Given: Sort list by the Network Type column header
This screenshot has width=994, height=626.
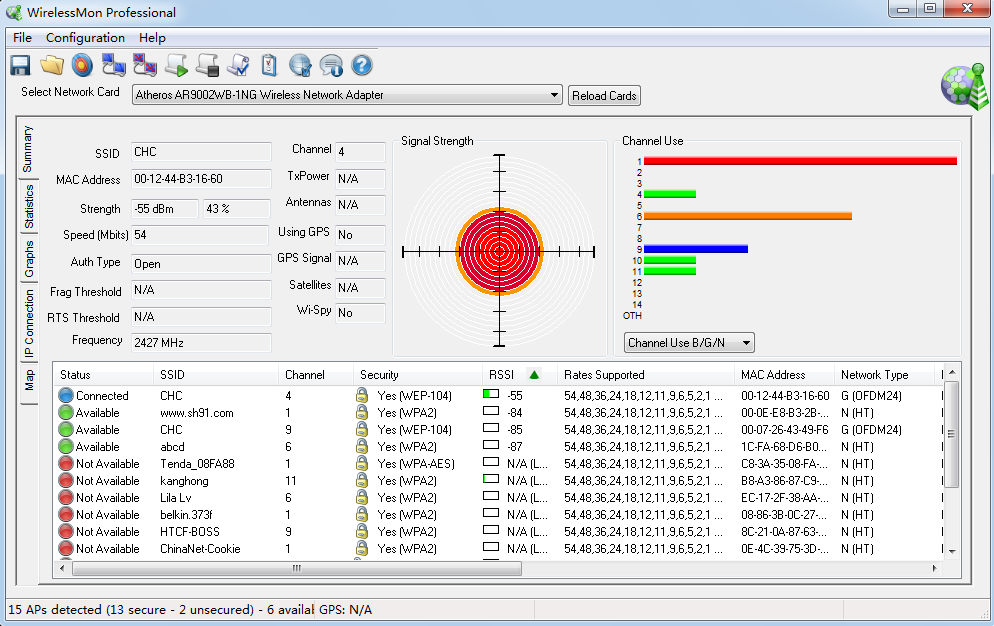Looking at the screenshot, I should [885, 375].
